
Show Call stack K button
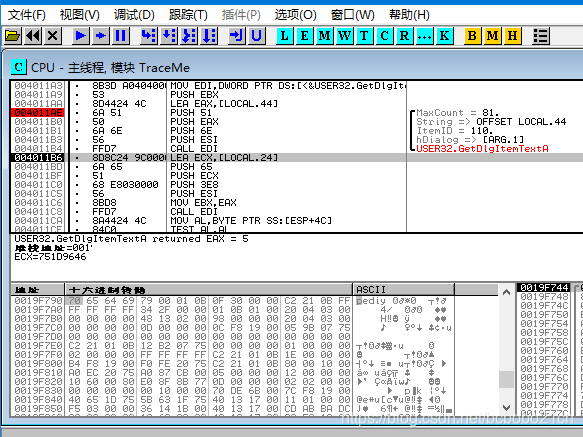click(x=445, y=36)
